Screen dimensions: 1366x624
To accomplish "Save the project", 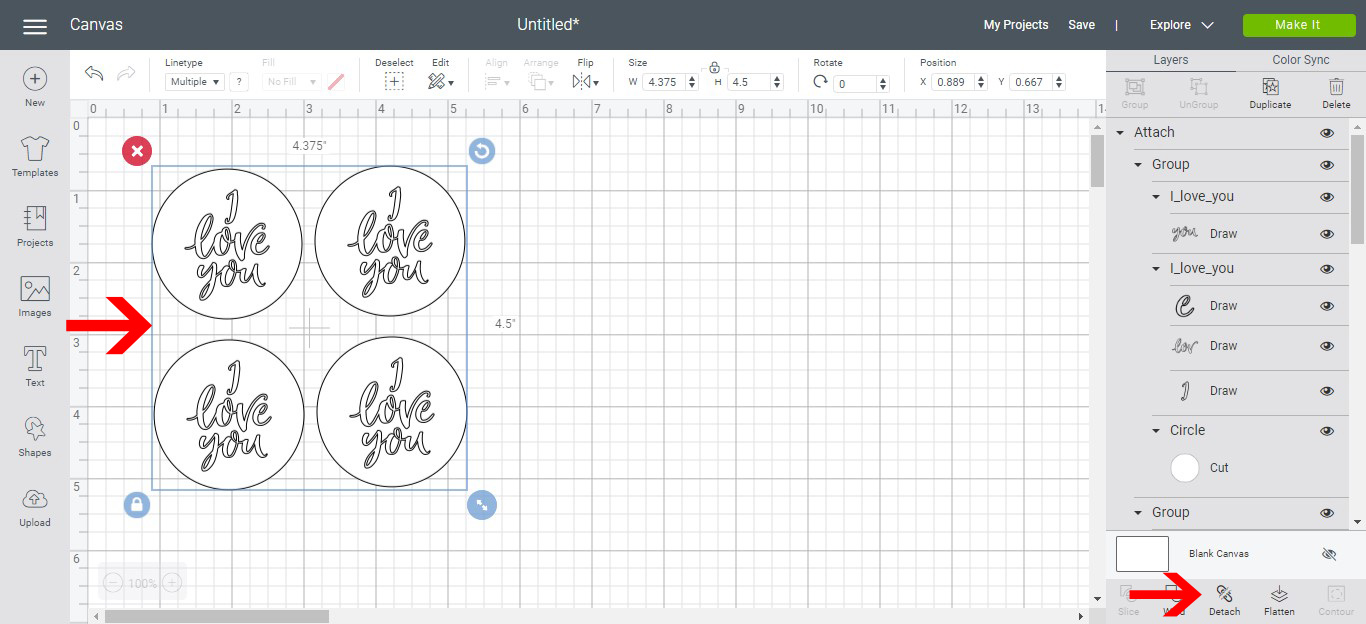I will click(x=1081, y=25).
